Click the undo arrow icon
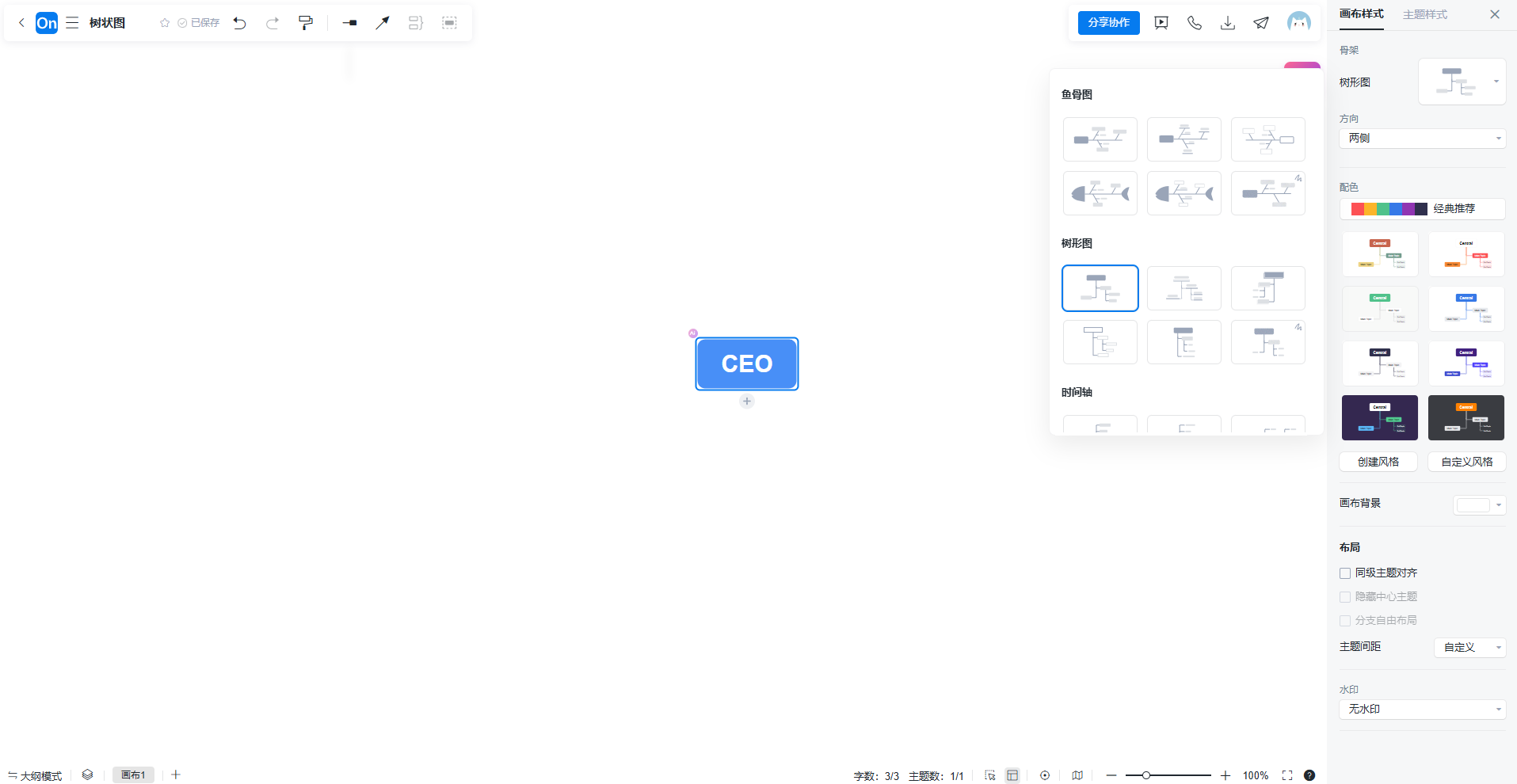This screenshot has width=1517, height=784. pyautogui.click(x=239, y=23)
